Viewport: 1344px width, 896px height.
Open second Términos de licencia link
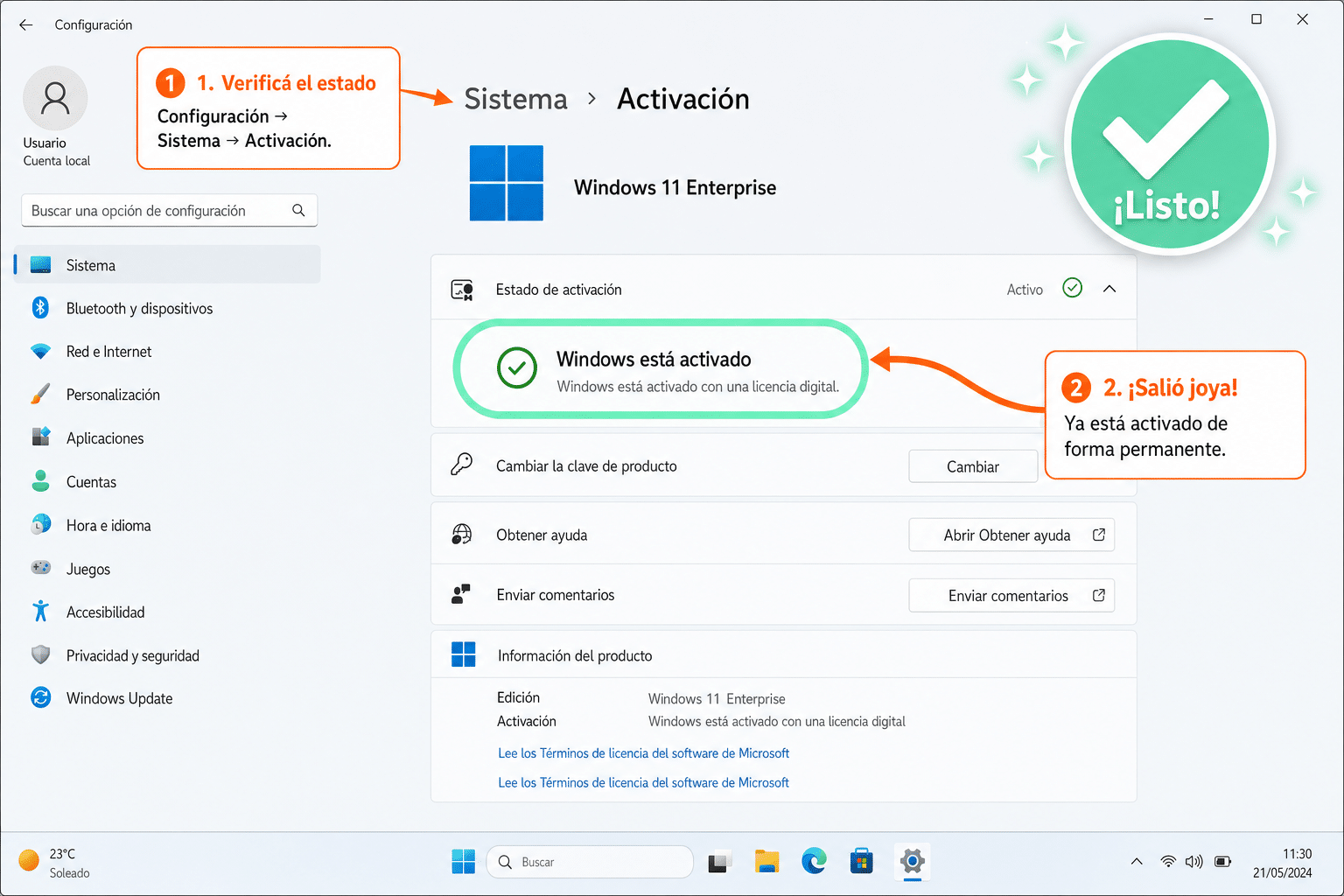click(x=643, y=782)
